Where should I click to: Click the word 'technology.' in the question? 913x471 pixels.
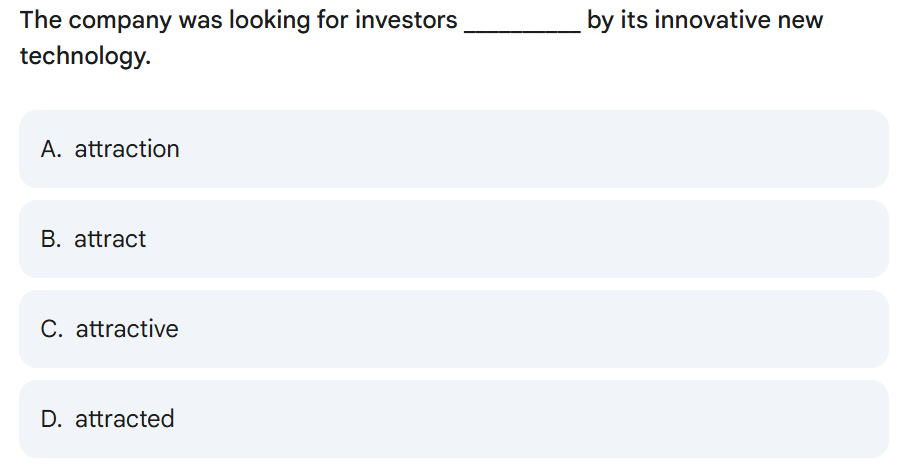pyautogui.click(x=86, y=57)
